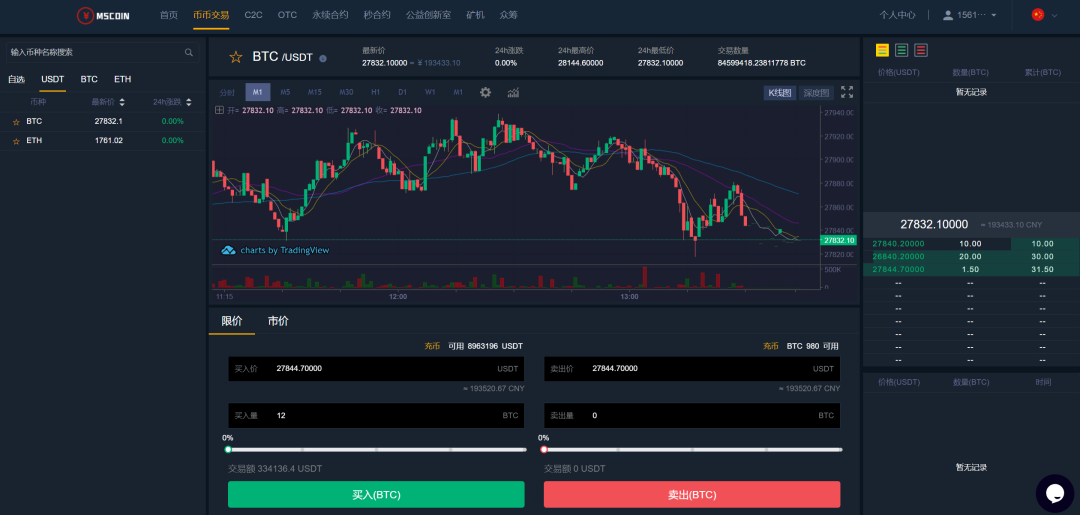Show buy and sell order book view (yellow icon)
The width and height of the screenshot is (1080, 515).
click(882, 50)
